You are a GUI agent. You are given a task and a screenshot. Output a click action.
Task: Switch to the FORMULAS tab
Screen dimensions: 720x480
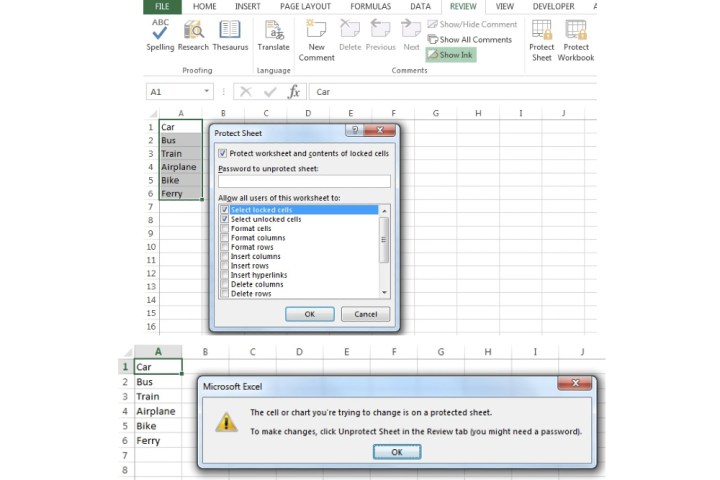(x=371, y=6)
